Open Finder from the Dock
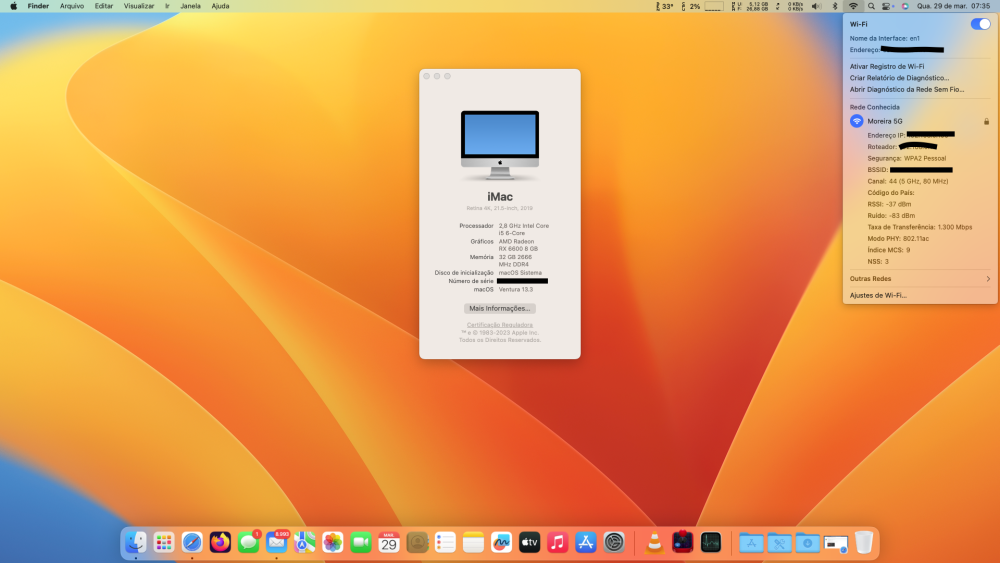Screen dimensions: 1000x563 point(135,543)
